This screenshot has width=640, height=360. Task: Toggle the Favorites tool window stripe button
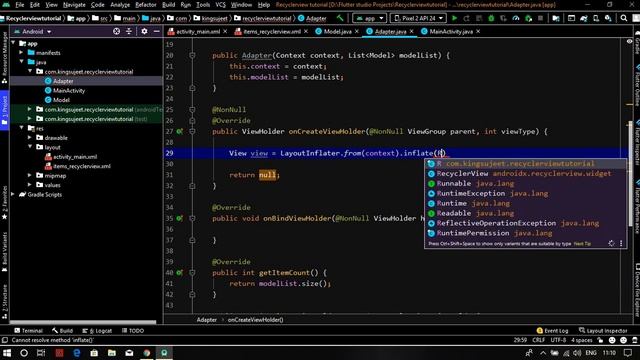[4, 203]
